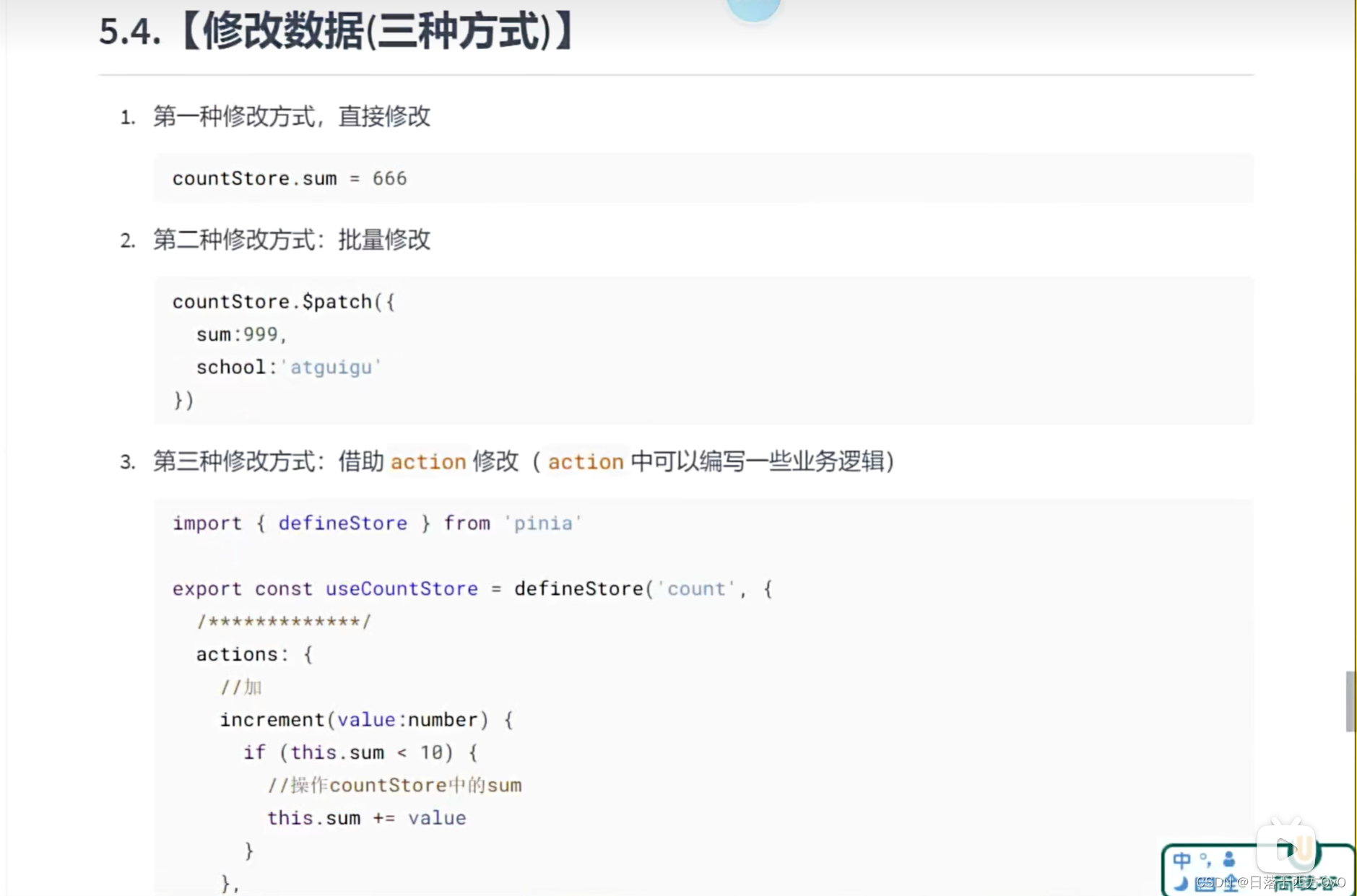Toggle the 中 Chinese input mode indicator
Viewport: 1357px width, 896px height.
click(x=1182, y=861)
